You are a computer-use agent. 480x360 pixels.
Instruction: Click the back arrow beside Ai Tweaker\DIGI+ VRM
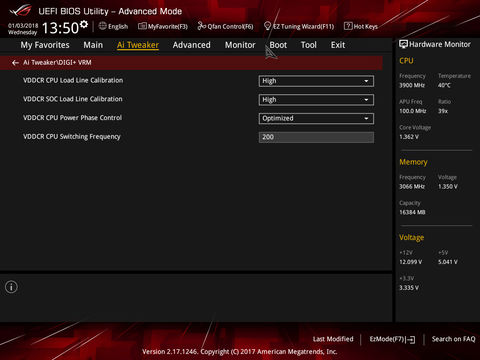(x=15, y=63)
